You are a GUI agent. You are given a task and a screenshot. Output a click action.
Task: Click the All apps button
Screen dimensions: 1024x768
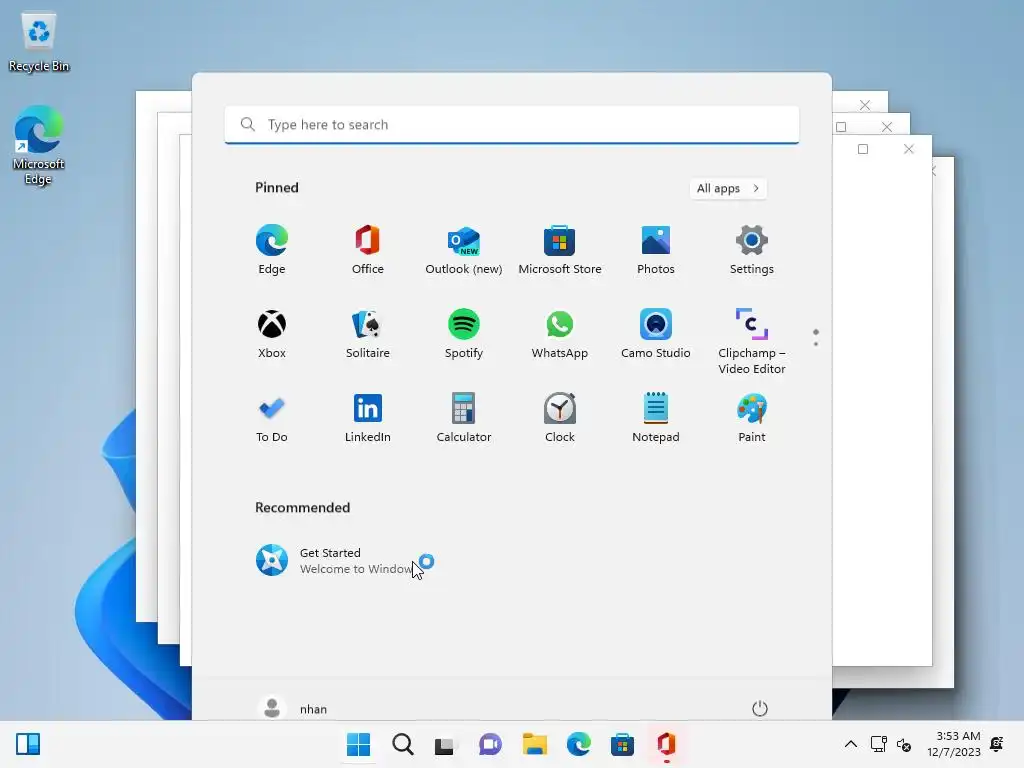728,188
